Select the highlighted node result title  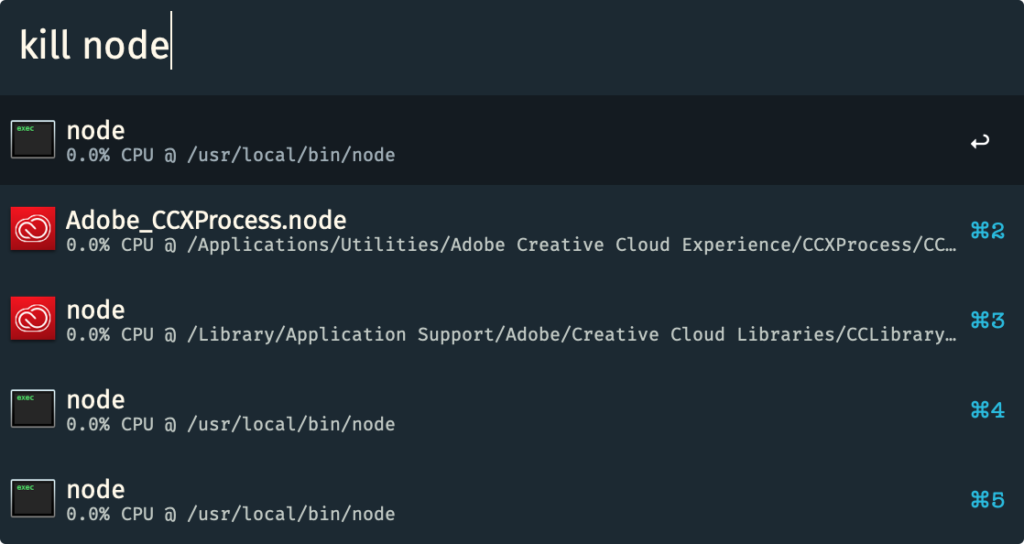pyautogui.click(x=95, y=131)
